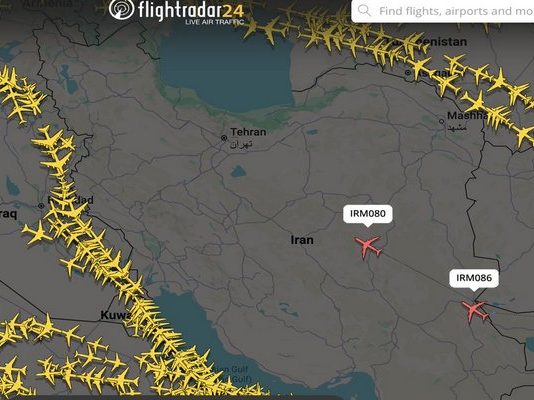534x400 pixels.
Task: Click the Mashhad city marker
Action: 442,121
